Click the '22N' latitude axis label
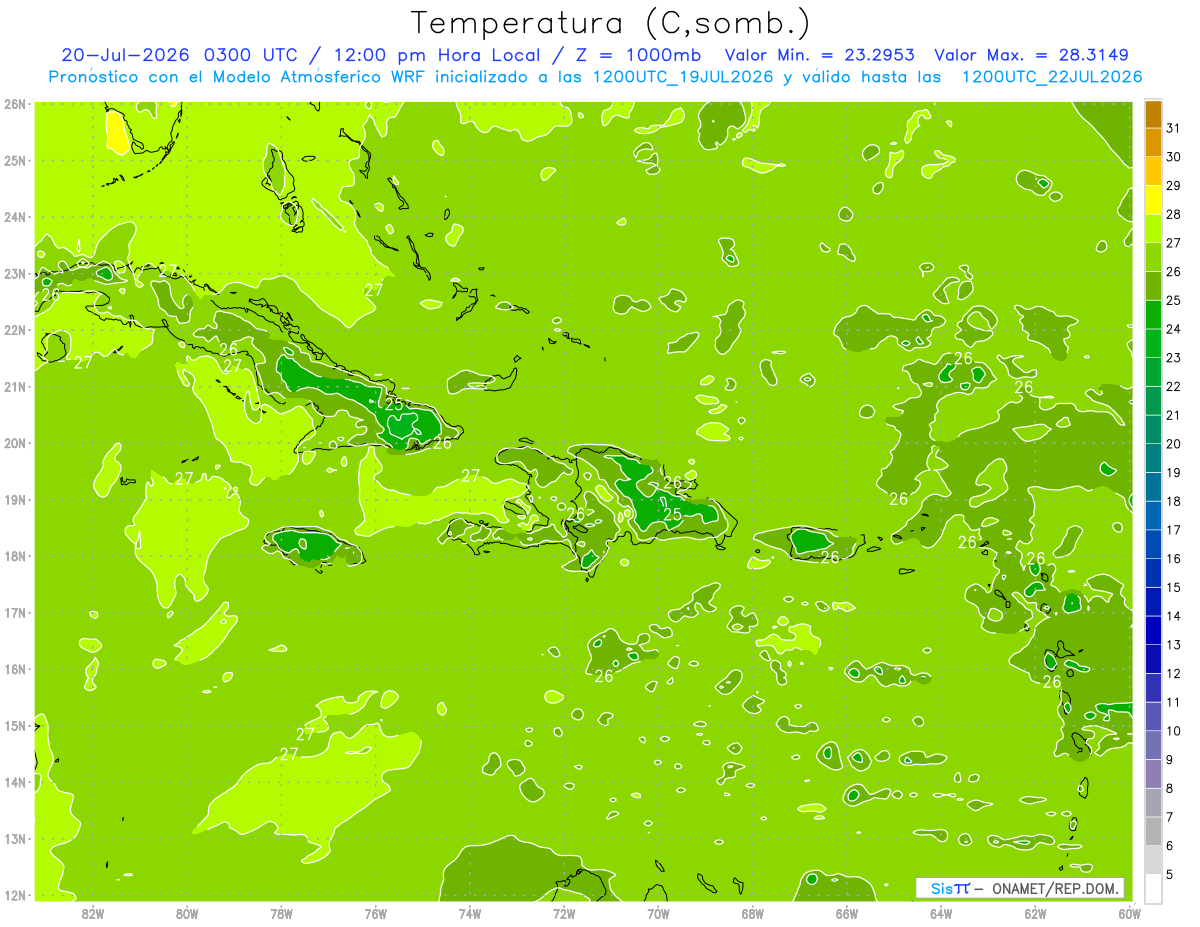This screenshot has height=927, width=1200. [15, 330]
